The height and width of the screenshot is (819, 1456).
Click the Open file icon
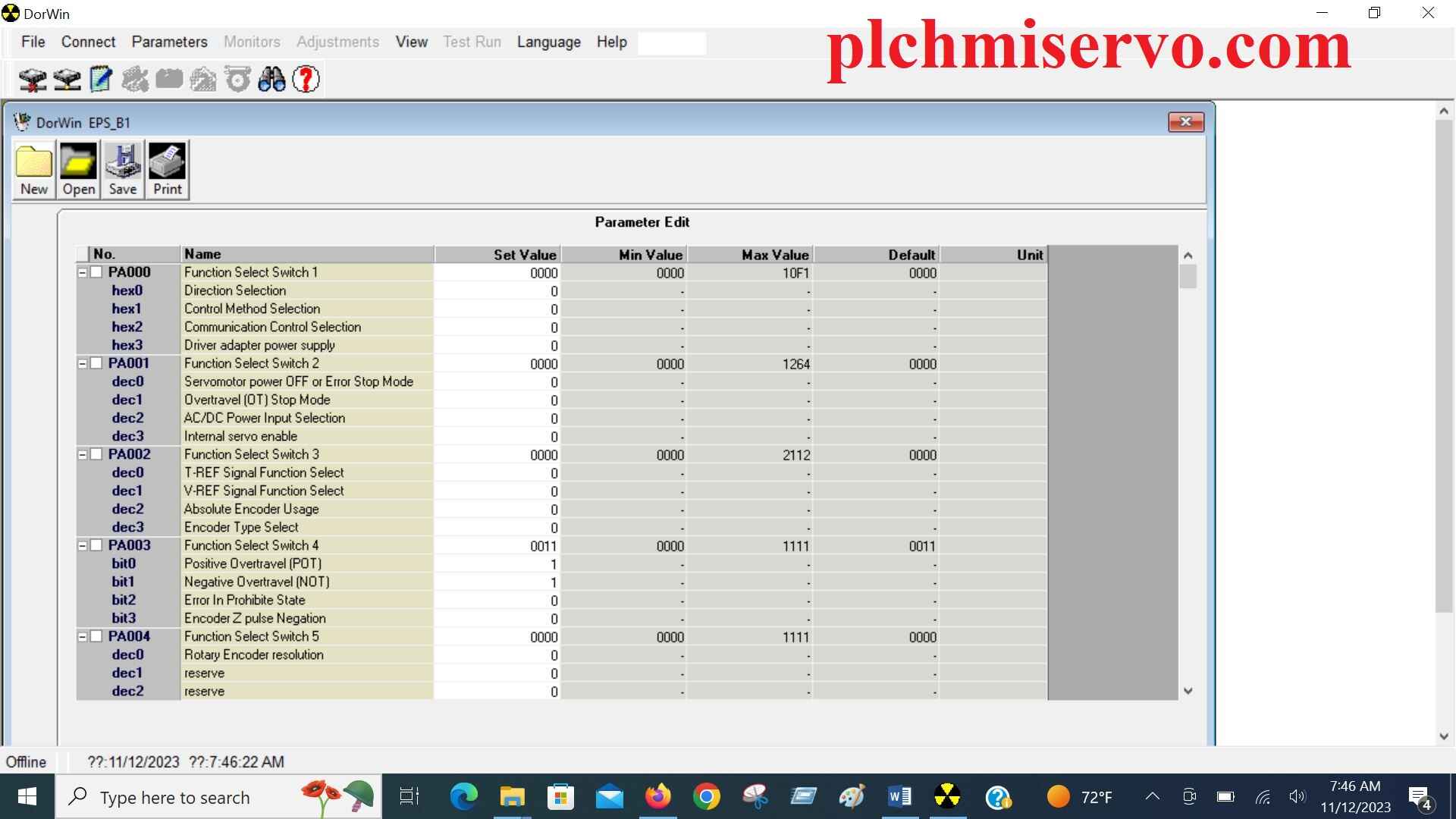pos(79,170)
